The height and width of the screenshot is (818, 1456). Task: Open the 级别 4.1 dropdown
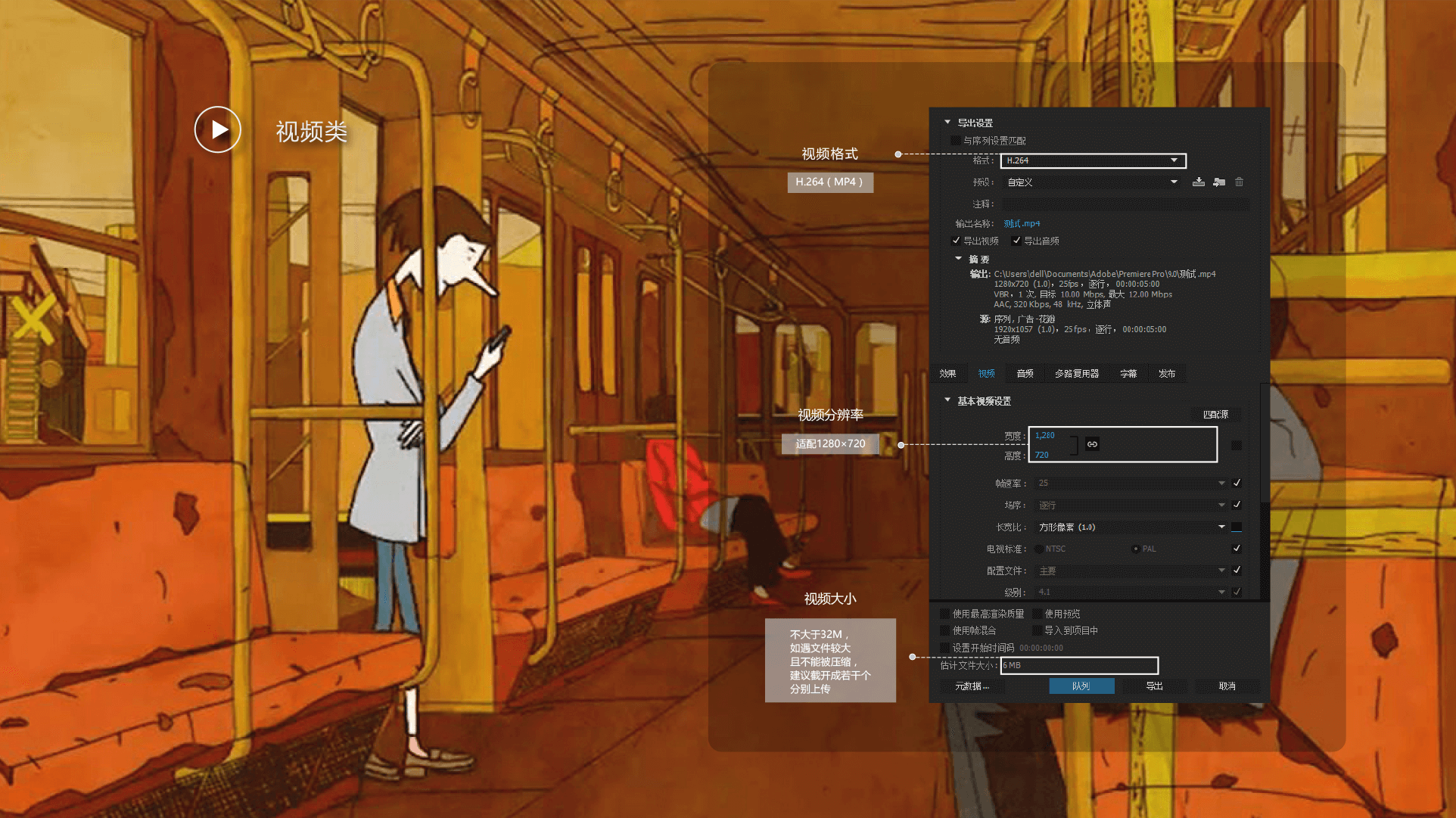tap(1131, 592)
